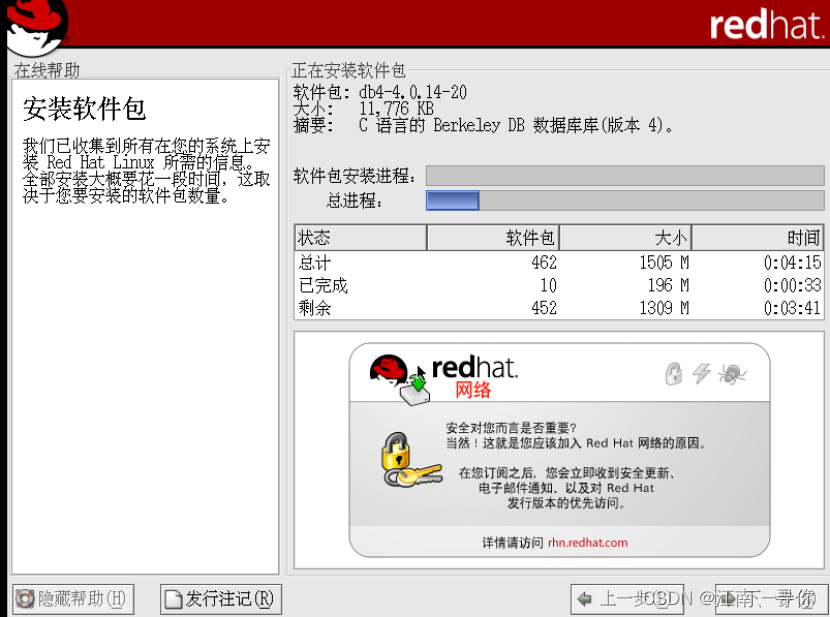Click the 总进程 total progress bar
830x617 pixels.
click(625, 201)
